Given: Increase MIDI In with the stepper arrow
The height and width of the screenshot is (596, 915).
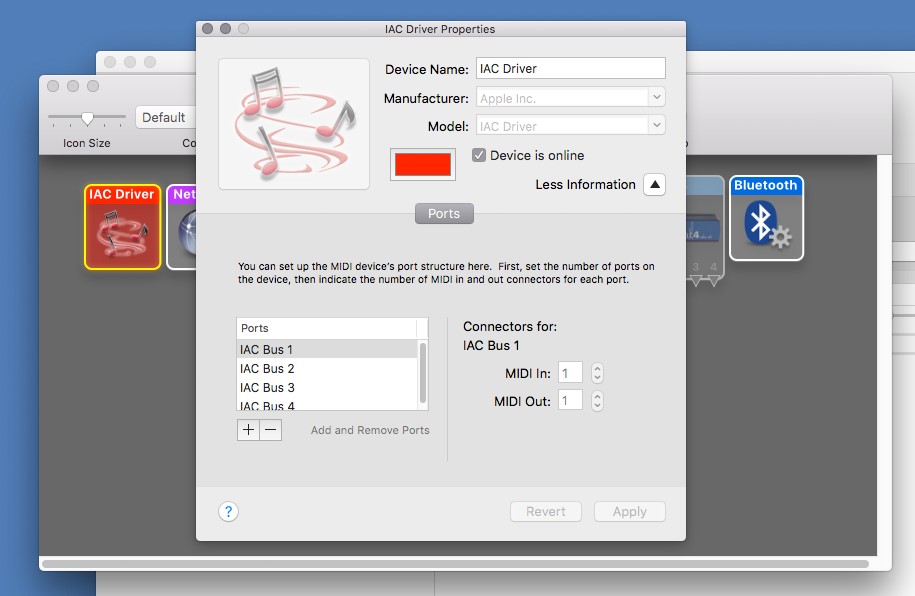Looking at the screenshot, I should pos(595,367).
